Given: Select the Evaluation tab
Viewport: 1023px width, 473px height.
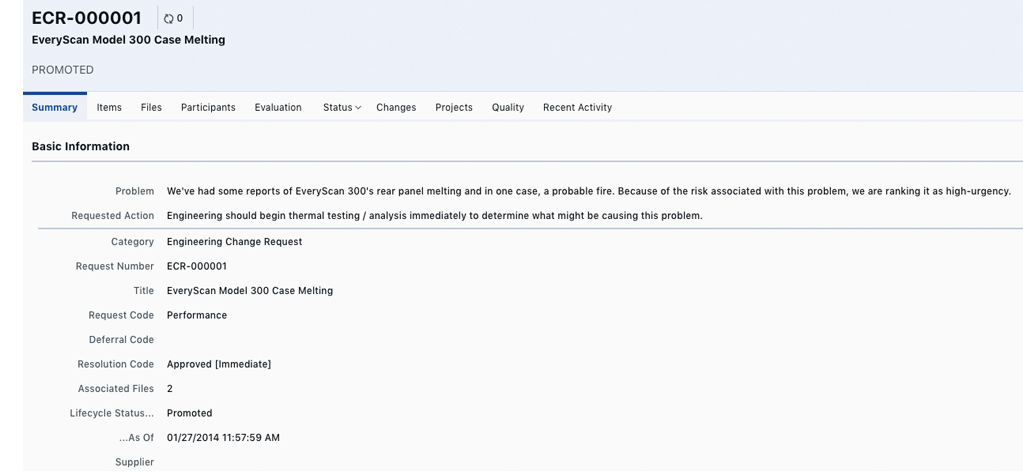Looking at the screenshot, I should tap(278, 108).
